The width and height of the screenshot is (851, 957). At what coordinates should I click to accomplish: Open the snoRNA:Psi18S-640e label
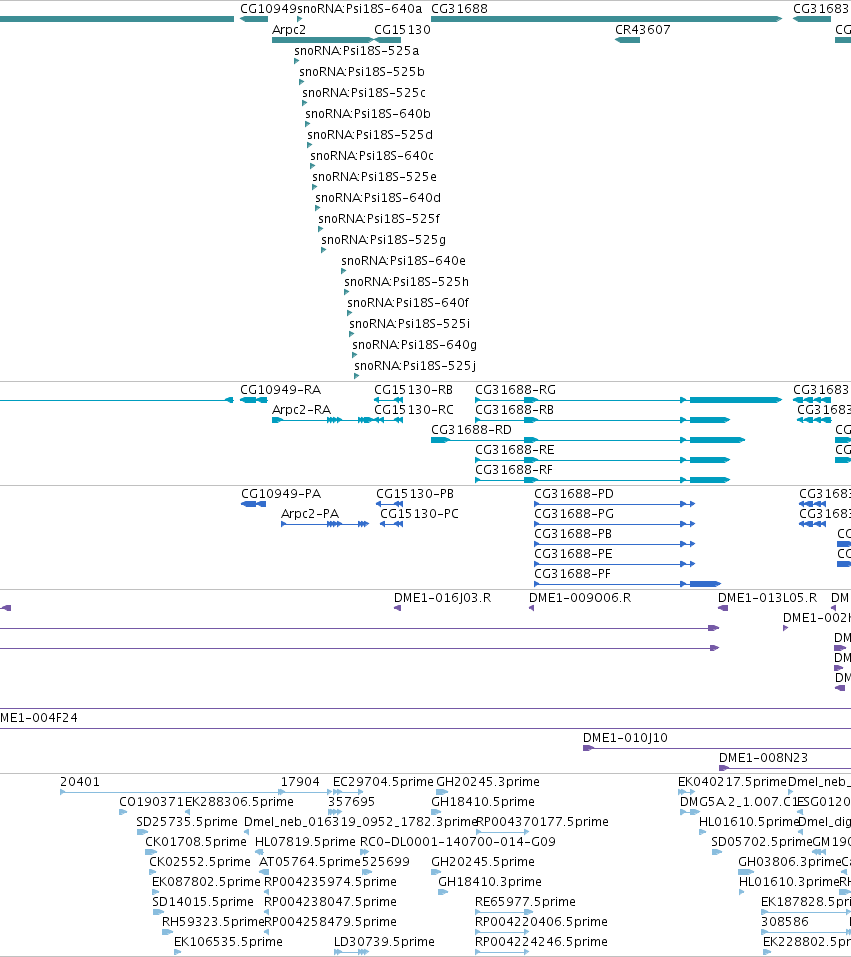tap(404, 261)
